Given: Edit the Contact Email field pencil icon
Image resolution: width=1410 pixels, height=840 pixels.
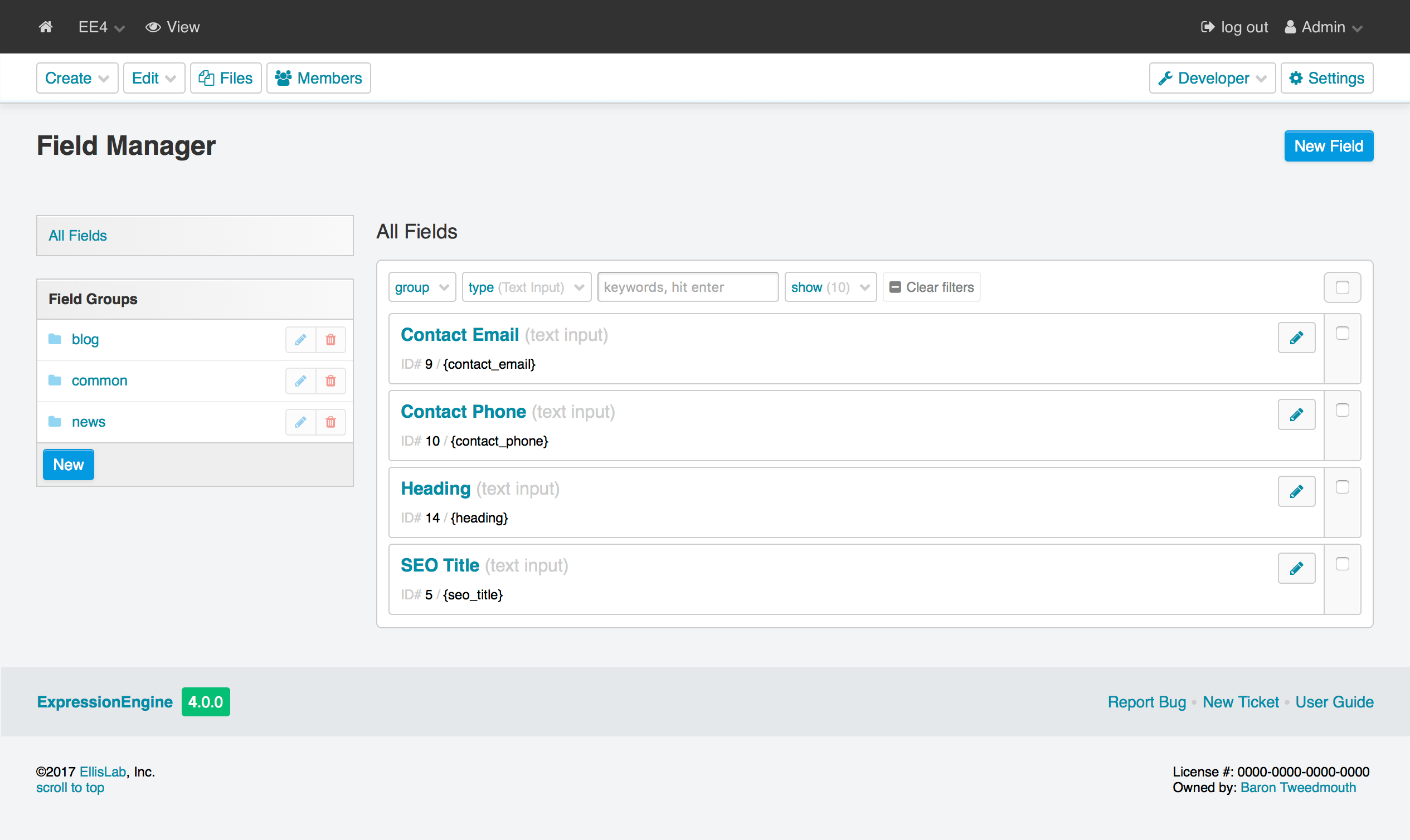Looking at the screenshot, I should click(1297, 338).
